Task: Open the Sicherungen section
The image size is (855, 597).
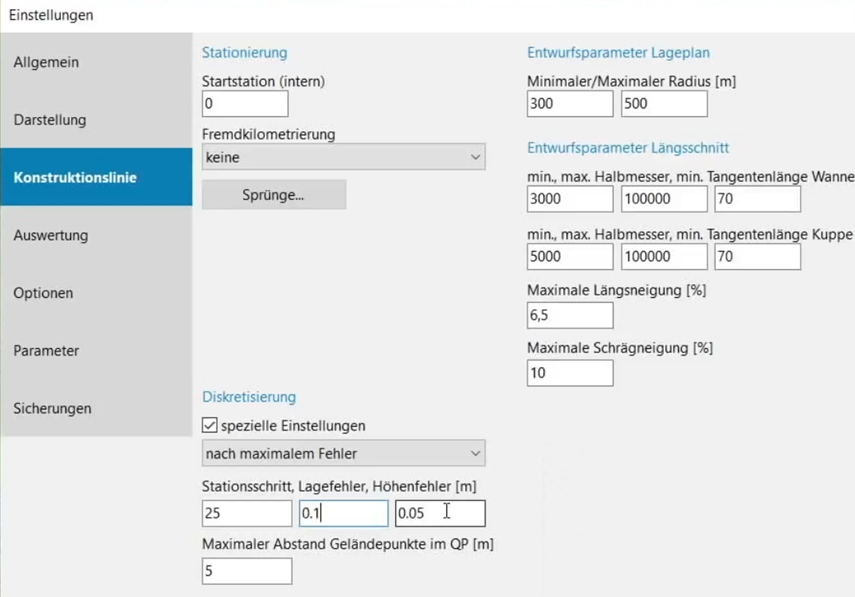Action: point(96,408)
